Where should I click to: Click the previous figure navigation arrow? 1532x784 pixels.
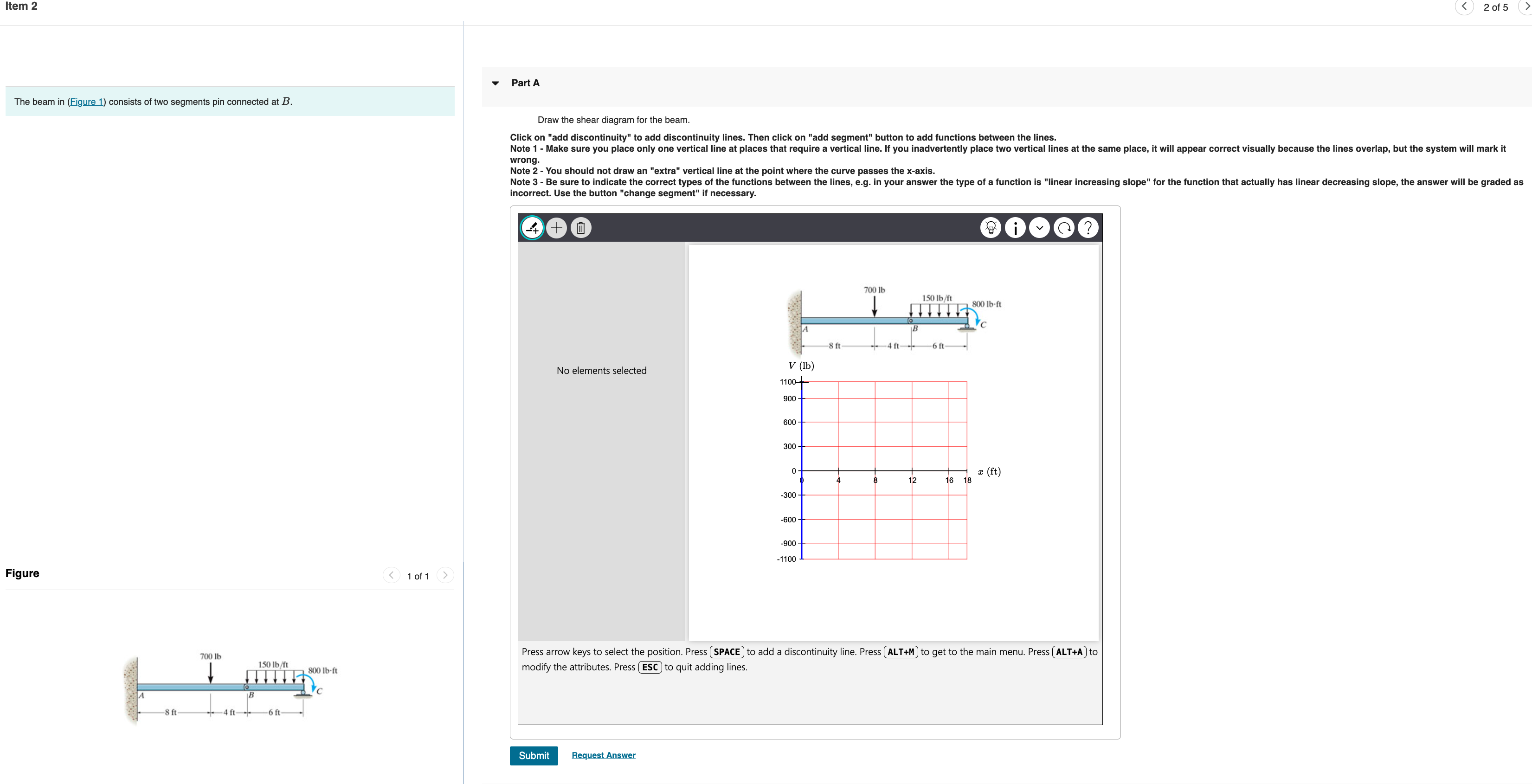[391, 575]
